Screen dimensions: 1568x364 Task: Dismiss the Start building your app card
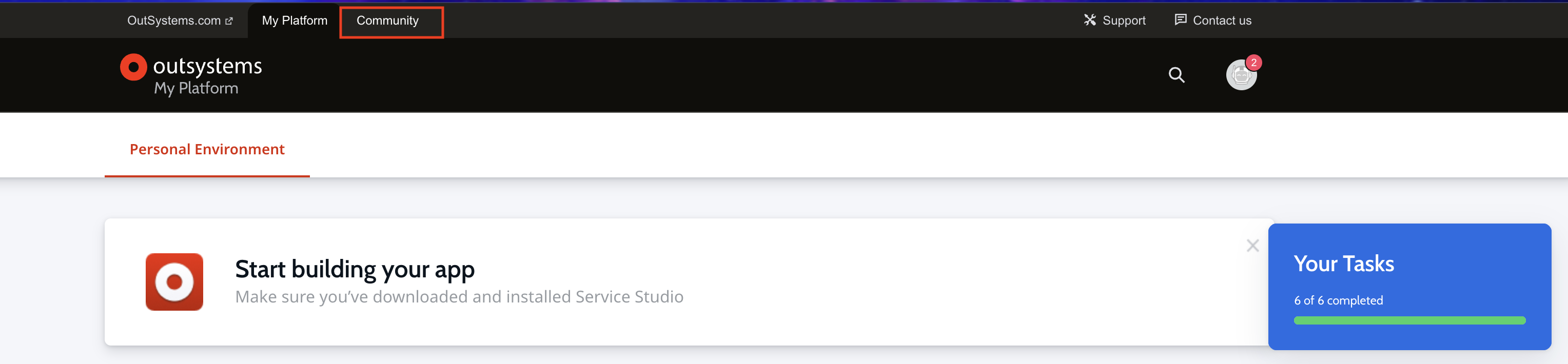point(1252,245)
